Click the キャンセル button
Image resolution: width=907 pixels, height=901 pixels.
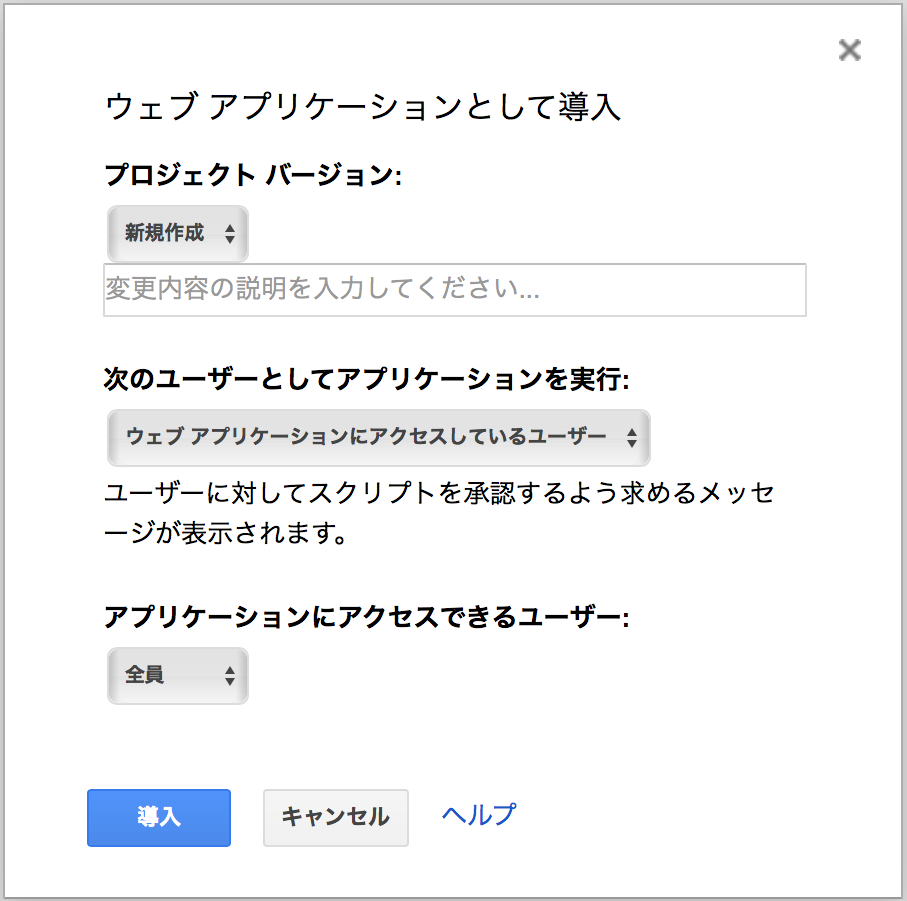(x=335, y=817)
